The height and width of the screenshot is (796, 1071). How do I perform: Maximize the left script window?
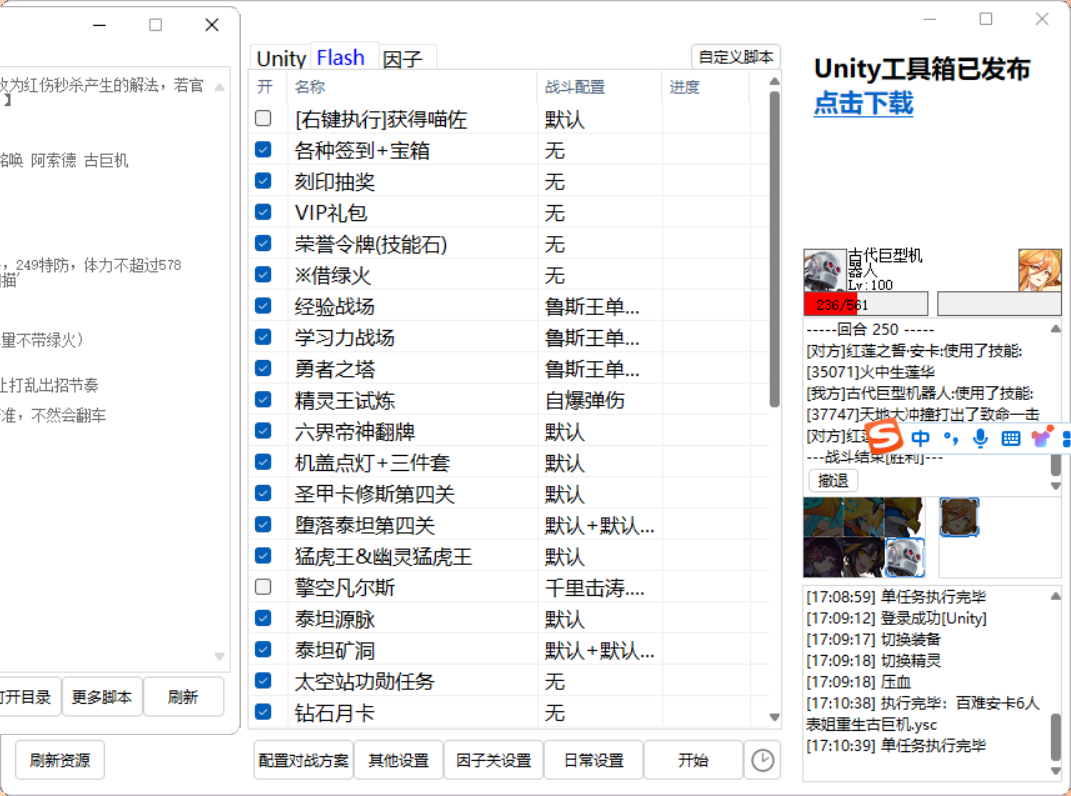coord(156,25)
